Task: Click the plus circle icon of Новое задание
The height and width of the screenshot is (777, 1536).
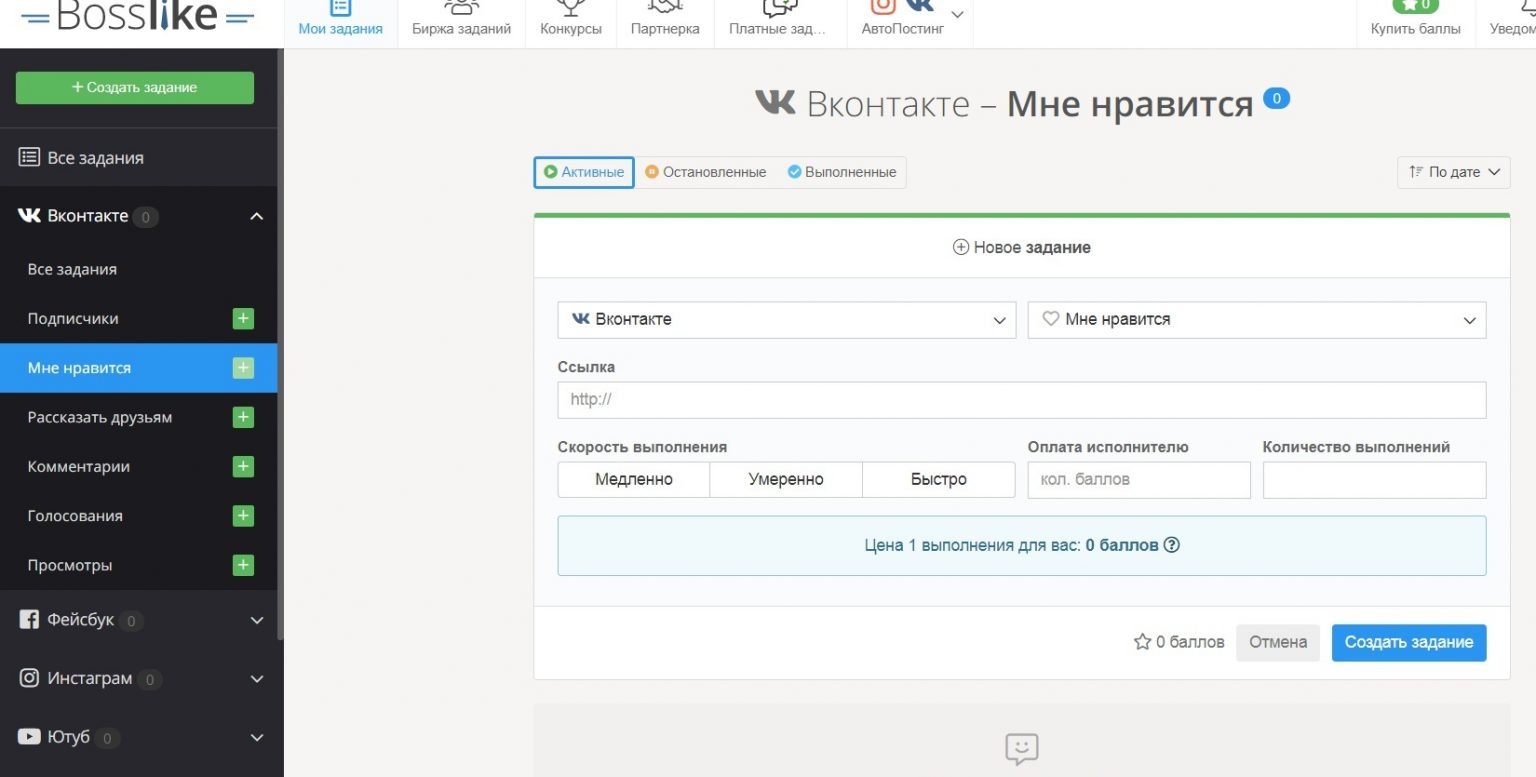Action: click(960, 247)
